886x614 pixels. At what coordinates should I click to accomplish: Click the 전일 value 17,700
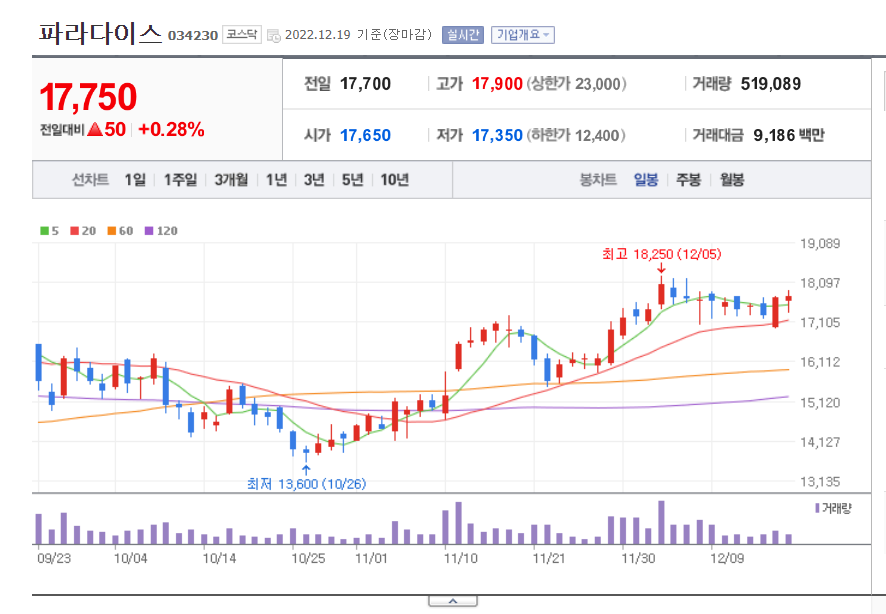point(366,84)
